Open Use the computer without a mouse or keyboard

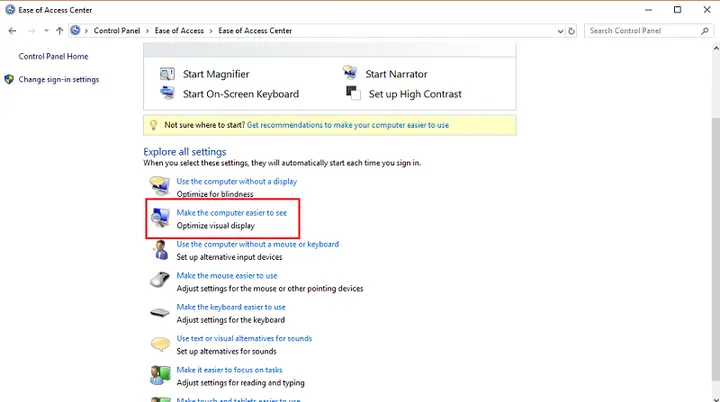[258, 244]
